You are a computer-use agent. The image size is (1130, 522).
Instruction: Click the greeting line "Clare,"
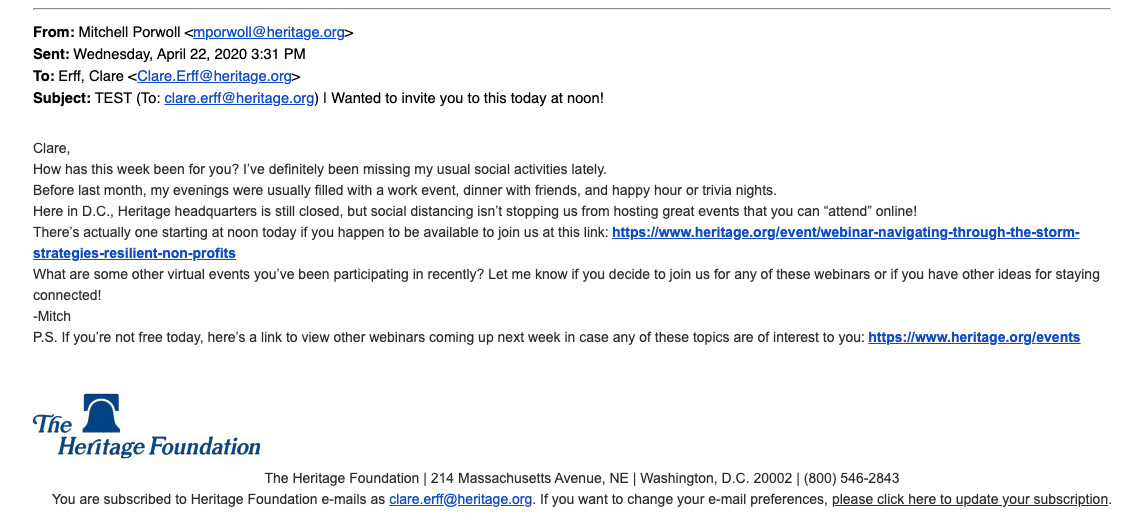(51, 148)
